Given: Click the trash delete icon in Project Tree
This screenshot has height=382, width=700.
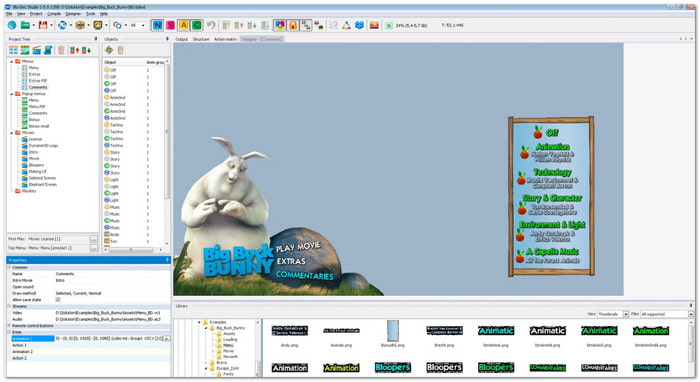Looking at the screenshot, I should click(x=62, y=50).
